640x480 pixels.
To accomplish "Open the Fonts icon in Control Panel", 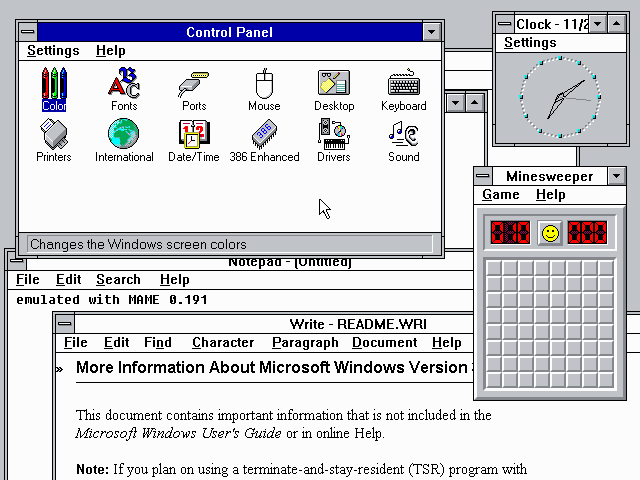I will 124,89.
